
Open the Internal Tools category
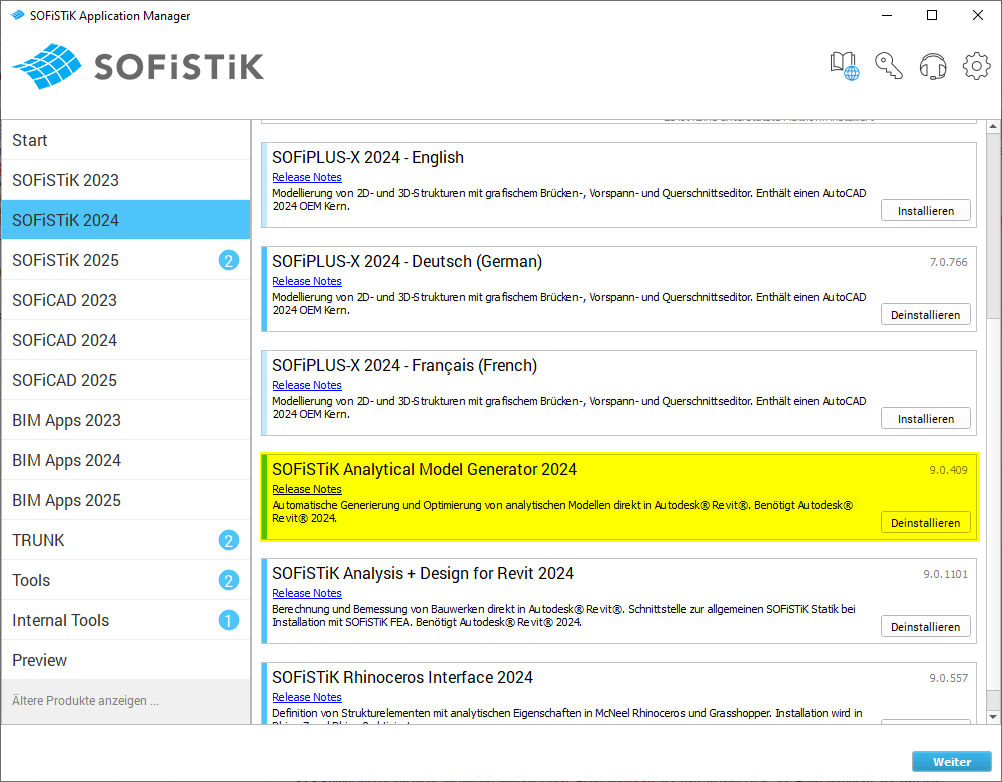click(126, 620)
